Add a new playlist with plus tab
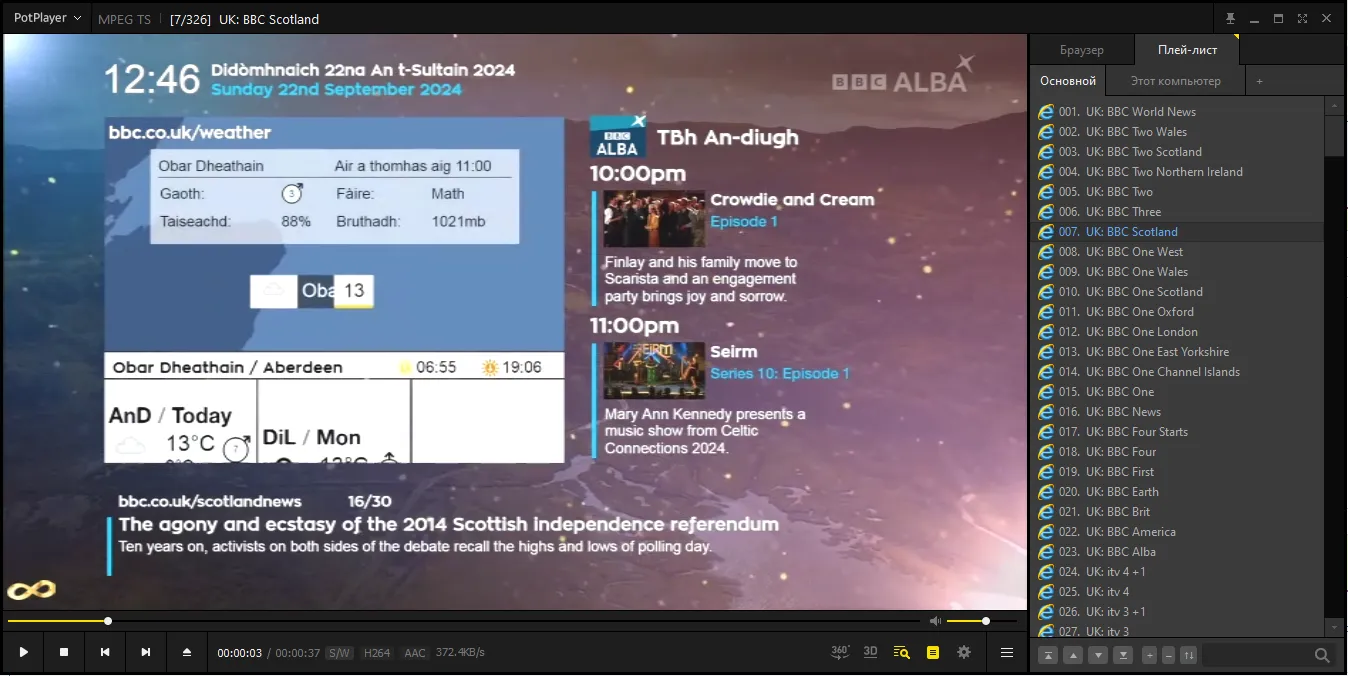 pos(1260,81)
